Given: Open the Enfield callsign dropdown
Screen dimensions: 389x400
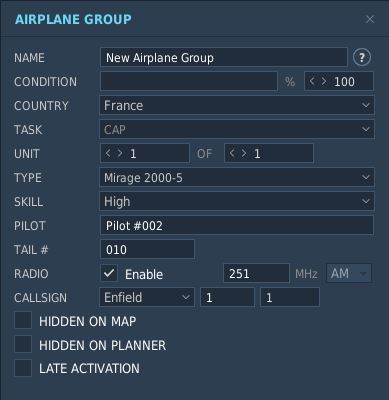Looking at the screenshot, I should (x=147, y=297).
